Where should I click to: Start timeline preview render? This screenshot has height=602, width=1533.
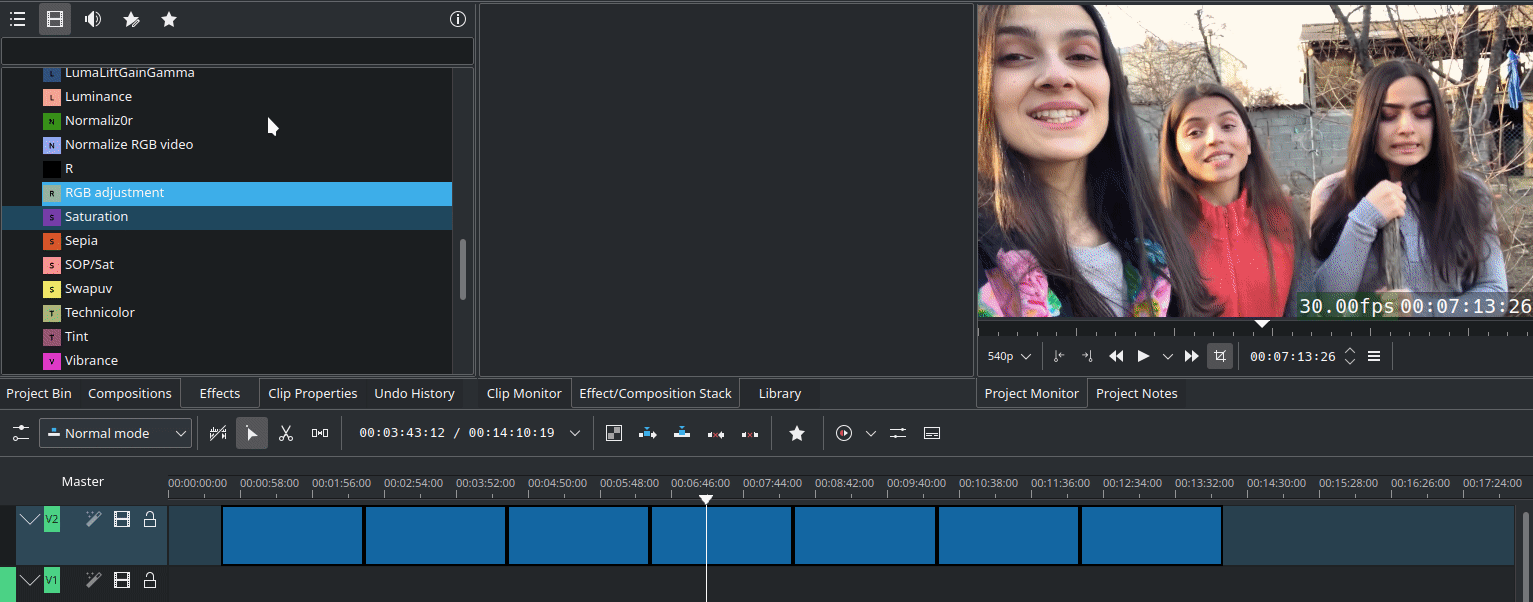(844, 433)
